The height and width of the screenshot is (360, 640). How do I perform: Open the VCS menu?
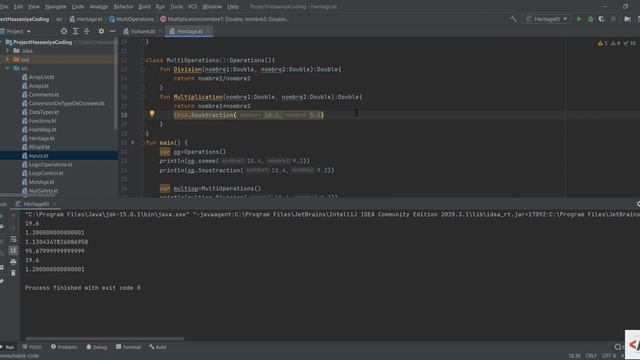(x=192, y=7)
